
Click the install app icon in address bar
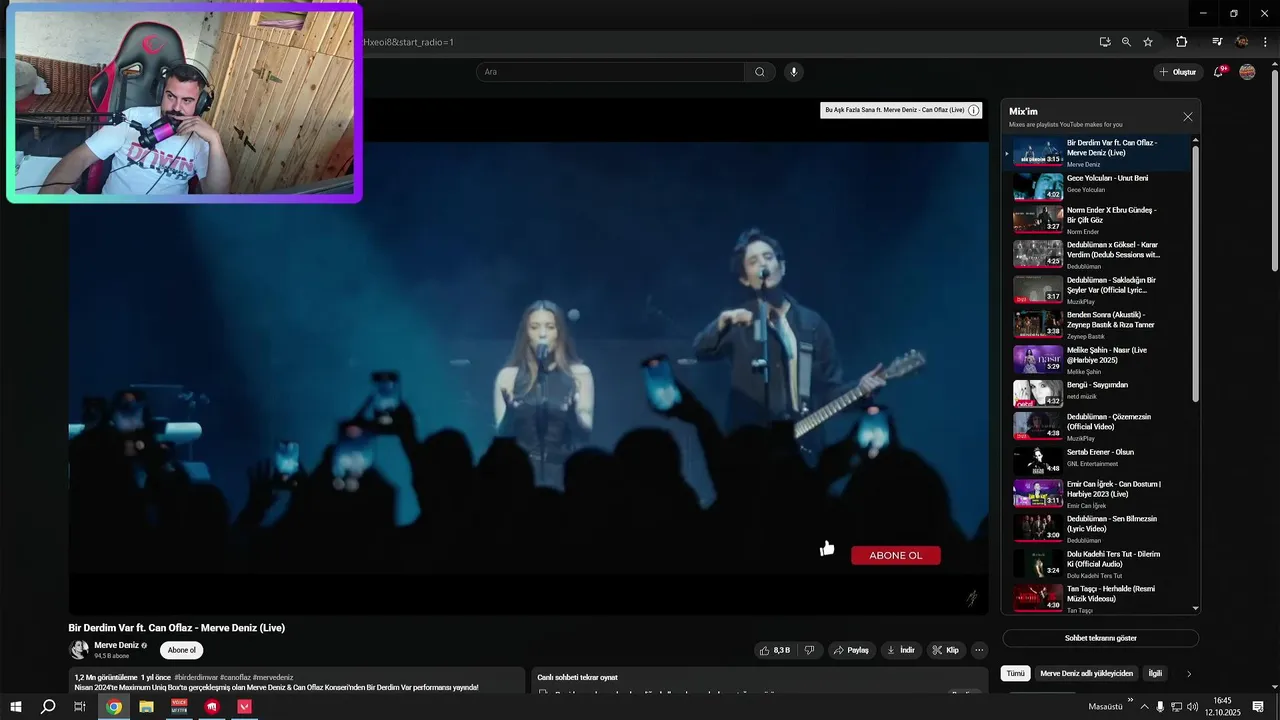click(x=1104, y=42)
